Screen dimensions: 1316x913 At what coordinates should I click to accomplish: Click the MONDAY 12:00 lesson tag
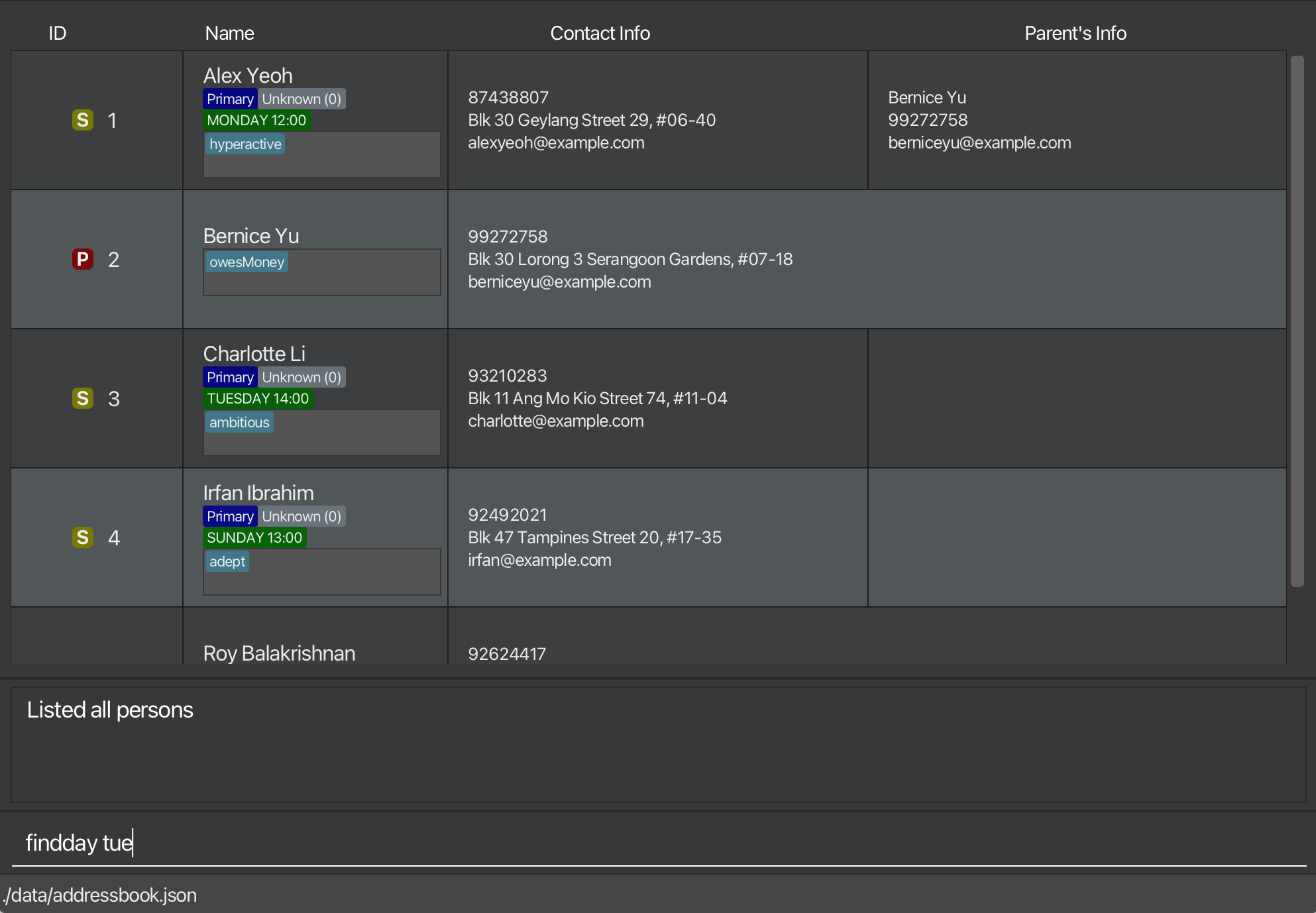pos(256,120)
